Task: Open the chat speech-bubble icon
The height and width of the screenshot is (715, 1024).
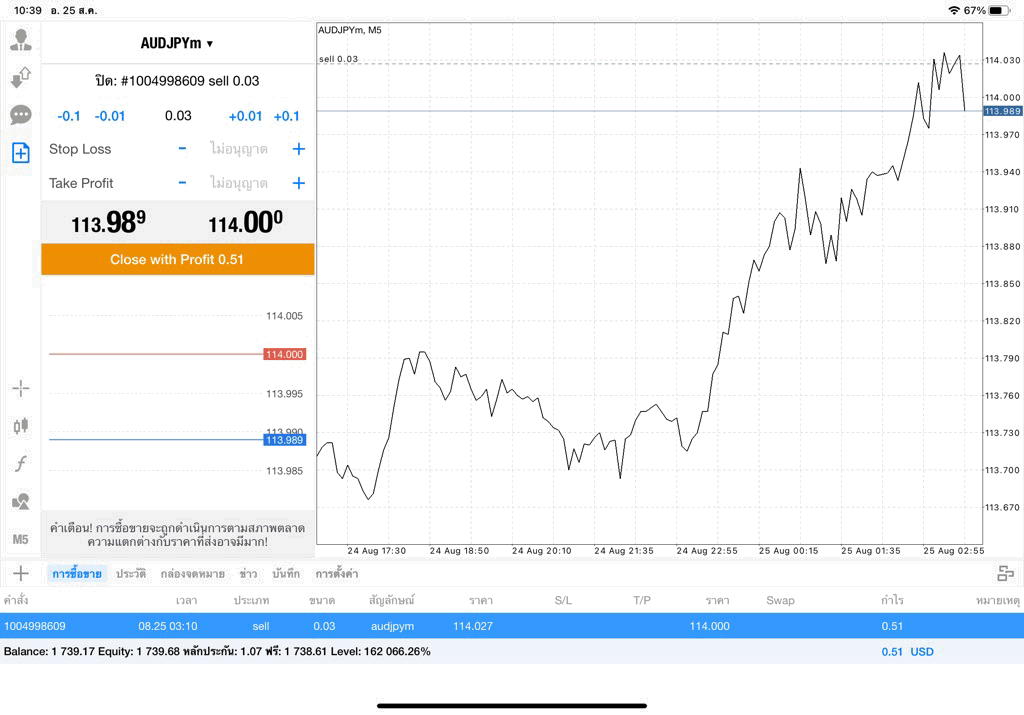Action: 21,115
